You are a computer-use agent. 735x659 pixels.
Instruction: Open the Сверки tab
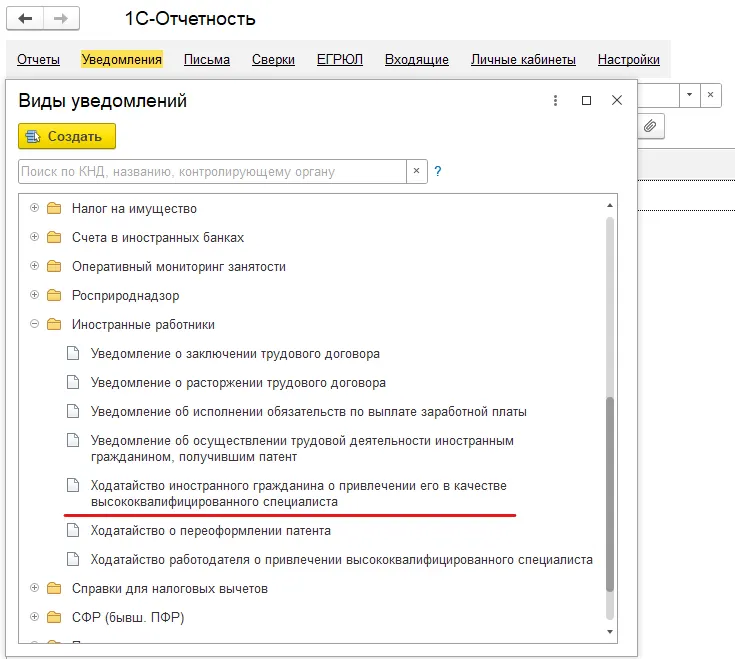[273, 60]
